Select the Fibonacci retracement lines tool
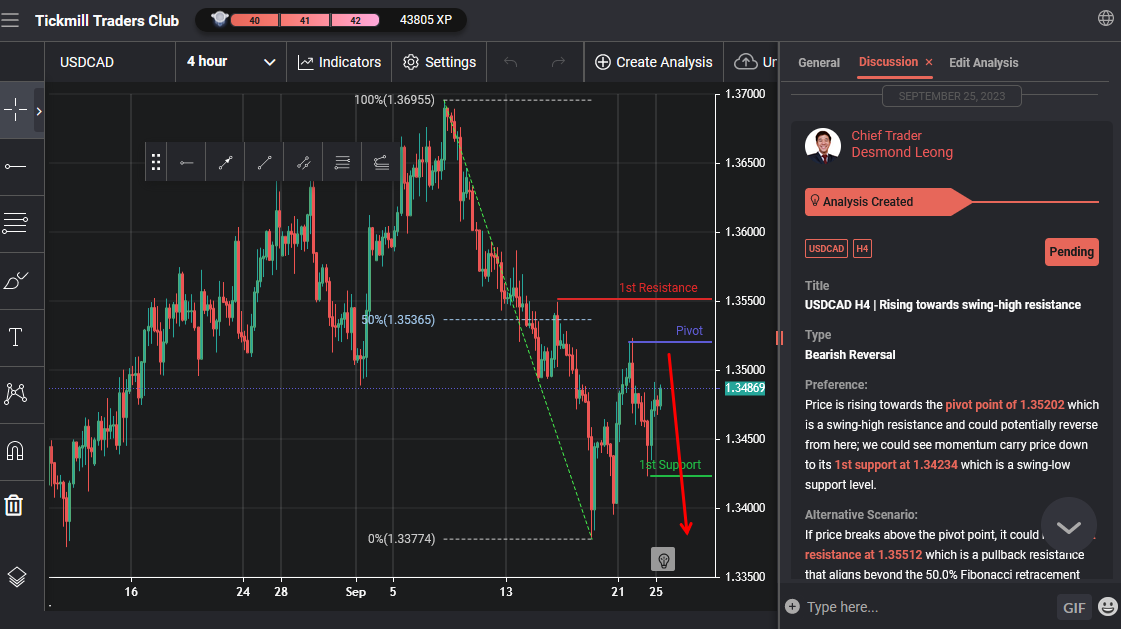The width and height of the screenshot is (1121, 629). (15, 223)
